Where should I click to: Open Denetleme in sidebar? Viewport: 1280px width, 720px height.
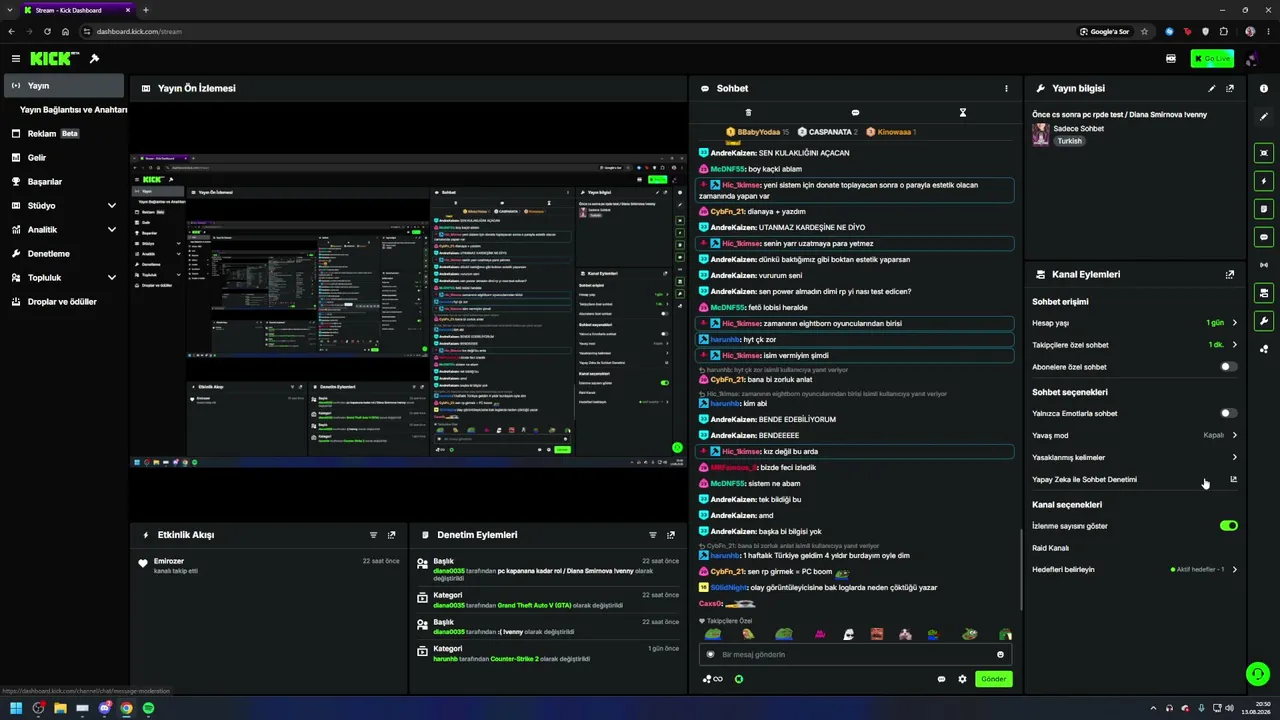point(64,254)
